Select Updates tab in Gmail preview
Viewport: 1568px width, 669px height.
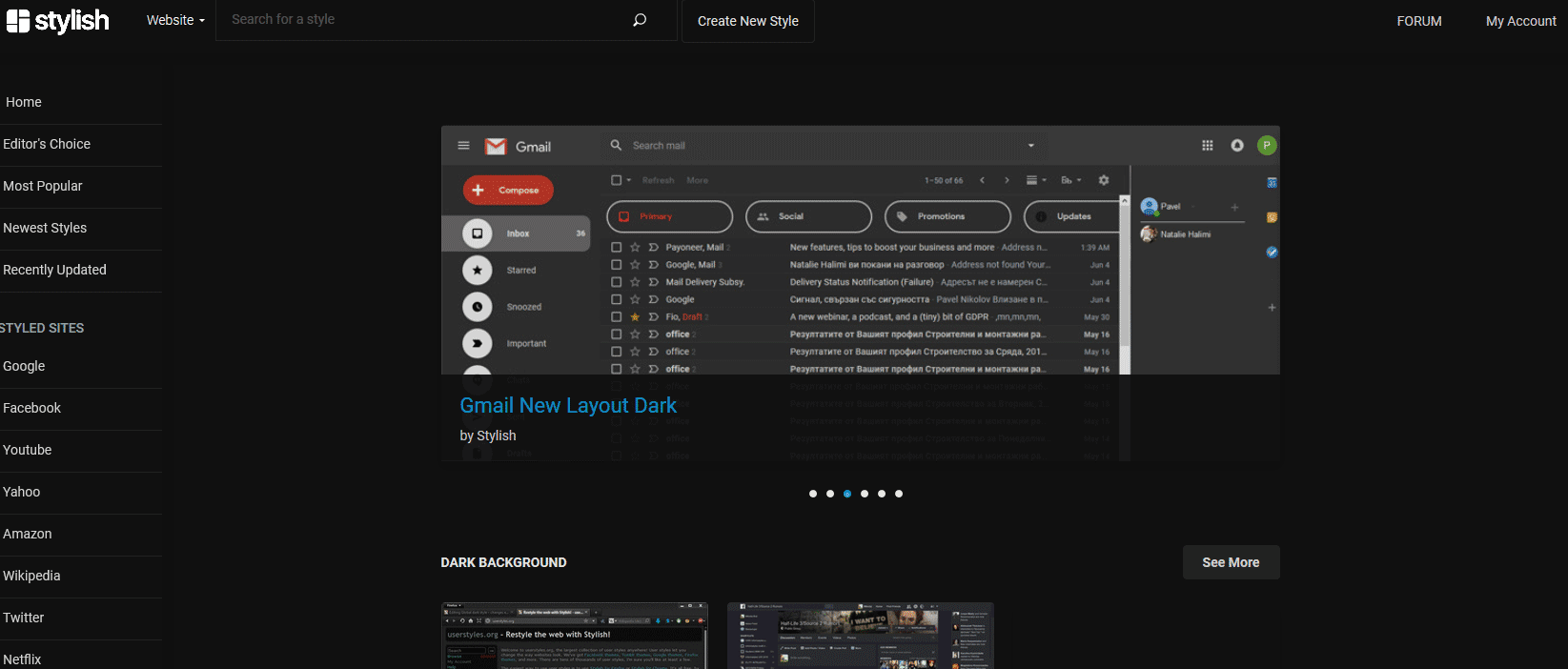[1071, 216]
